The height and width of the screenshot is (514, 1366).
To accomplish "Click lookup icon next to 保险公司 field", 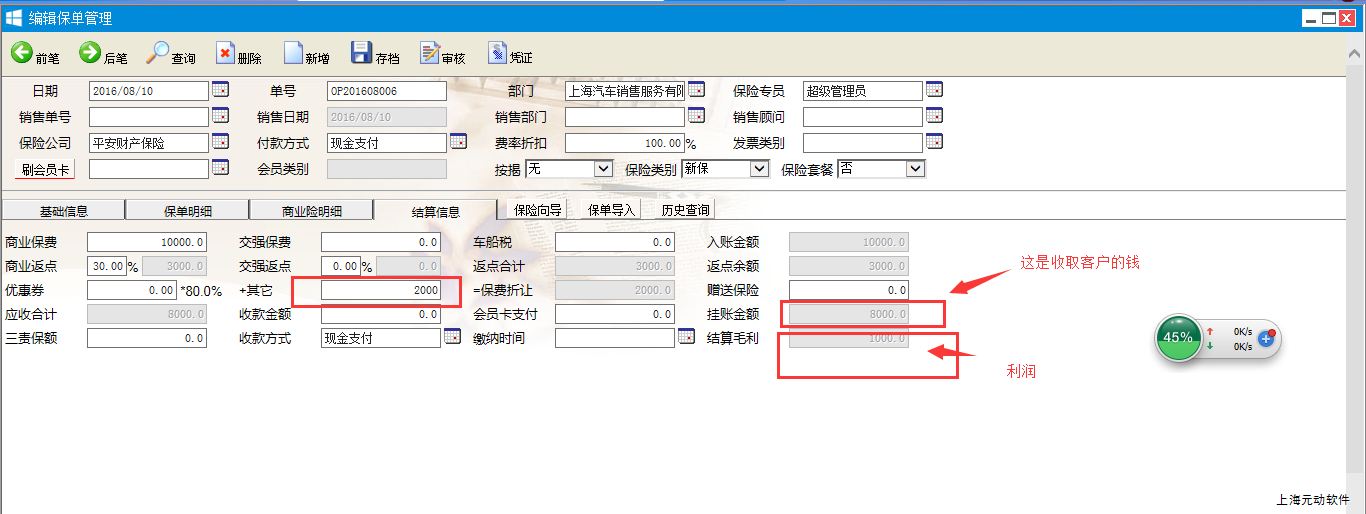I will tap(220, 142).
